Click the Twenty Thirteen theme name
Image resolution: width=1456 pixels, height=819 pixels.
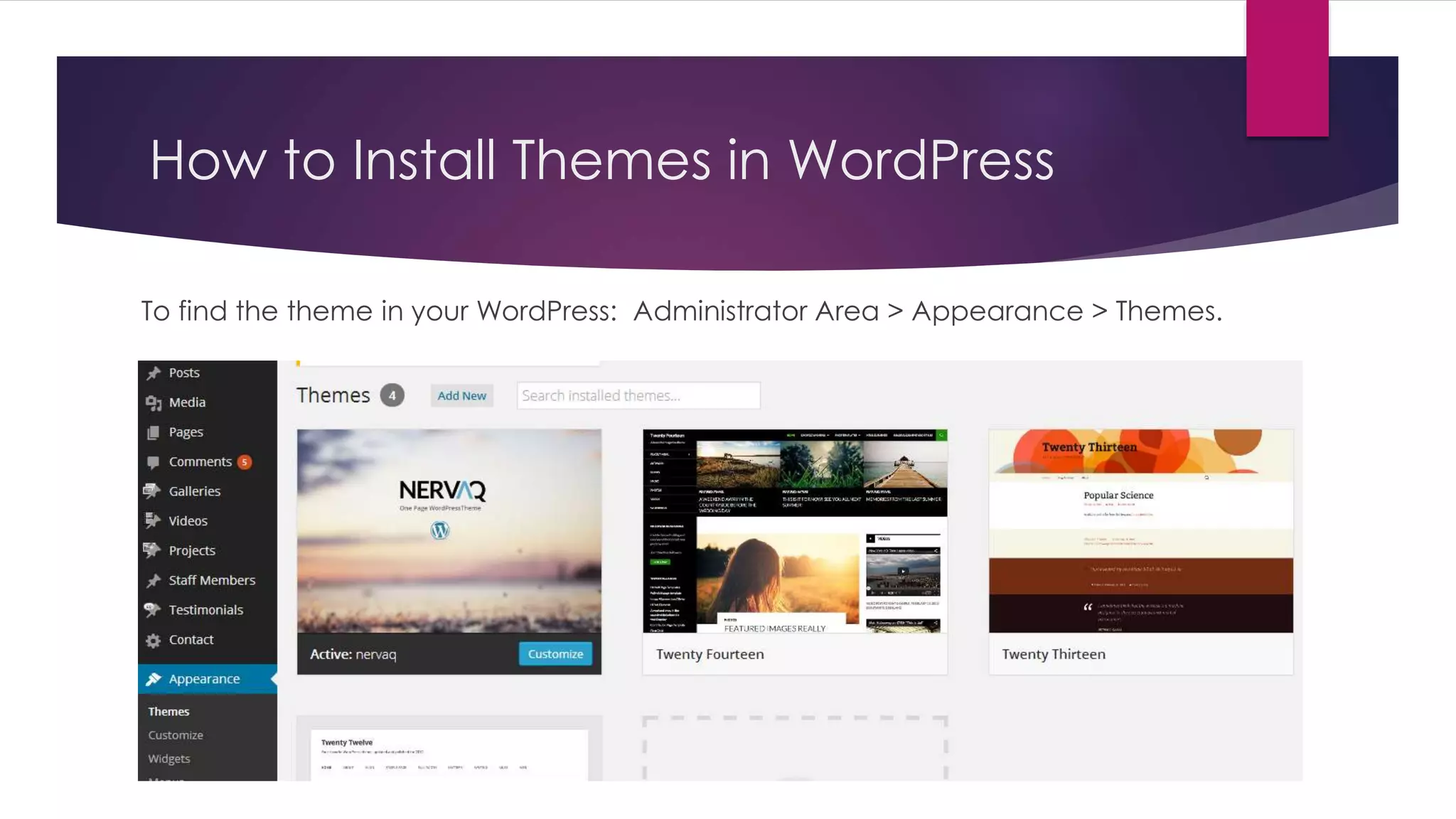tap(1054, 654)
